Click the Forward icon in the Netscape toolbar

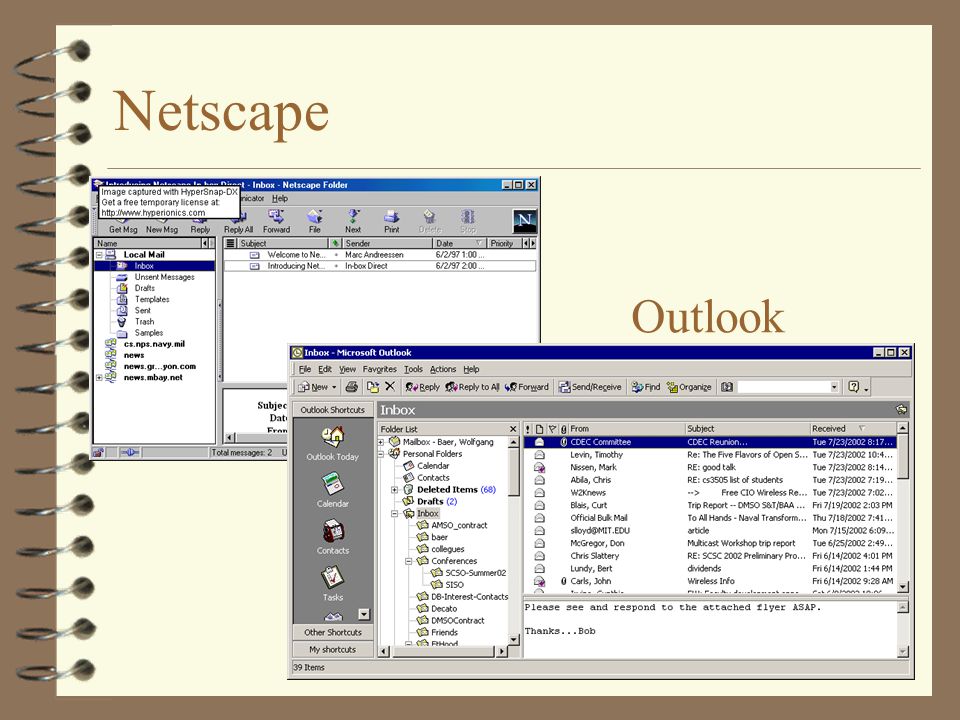coord(276,216)
